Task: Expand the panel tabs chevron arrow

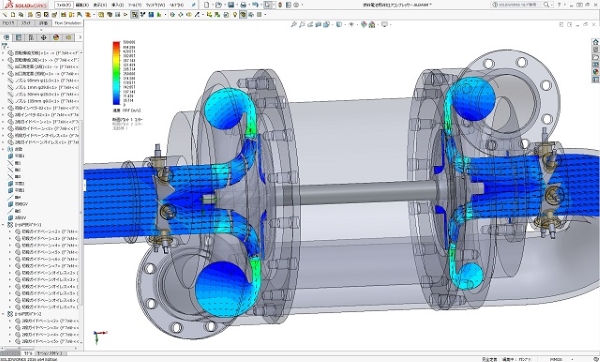Action: tap(80, 38)
